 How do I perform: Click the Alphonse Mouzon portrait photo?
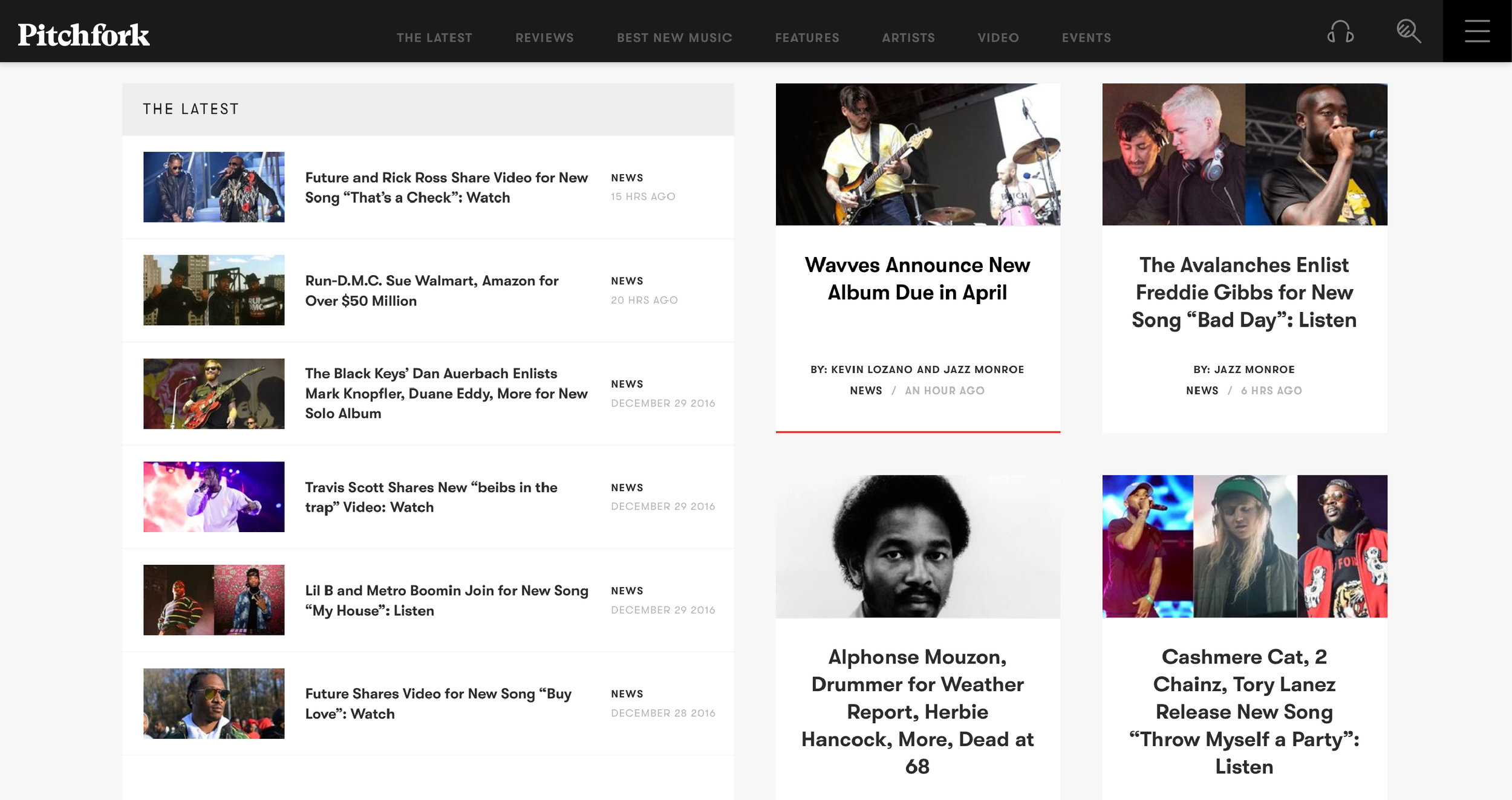[918, 546]
